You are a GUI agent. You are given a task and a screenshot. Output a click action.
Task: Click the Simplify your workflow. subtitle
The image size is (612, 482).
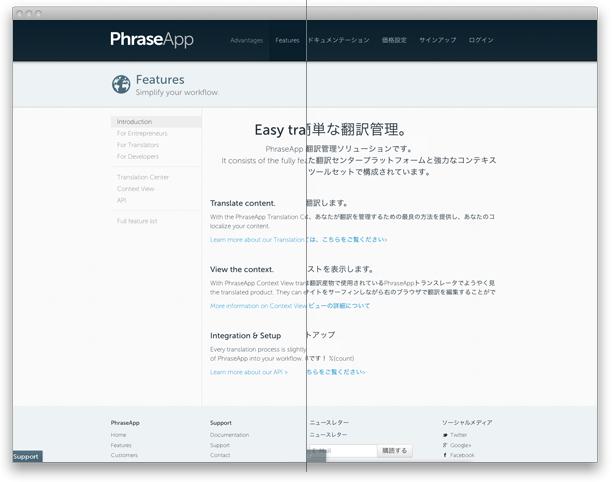pos(177,92)
